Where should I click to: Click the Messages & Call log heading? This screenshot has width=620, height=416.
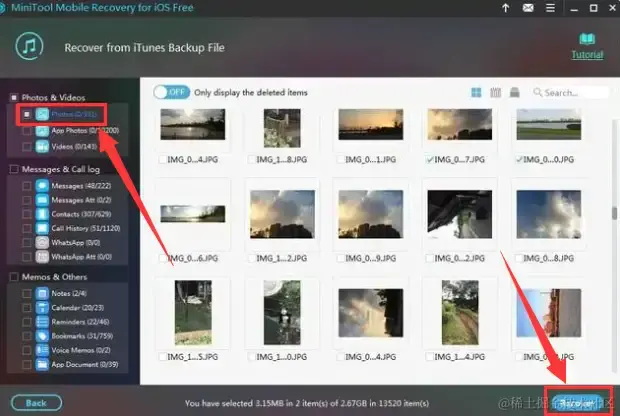coord(60,169)
